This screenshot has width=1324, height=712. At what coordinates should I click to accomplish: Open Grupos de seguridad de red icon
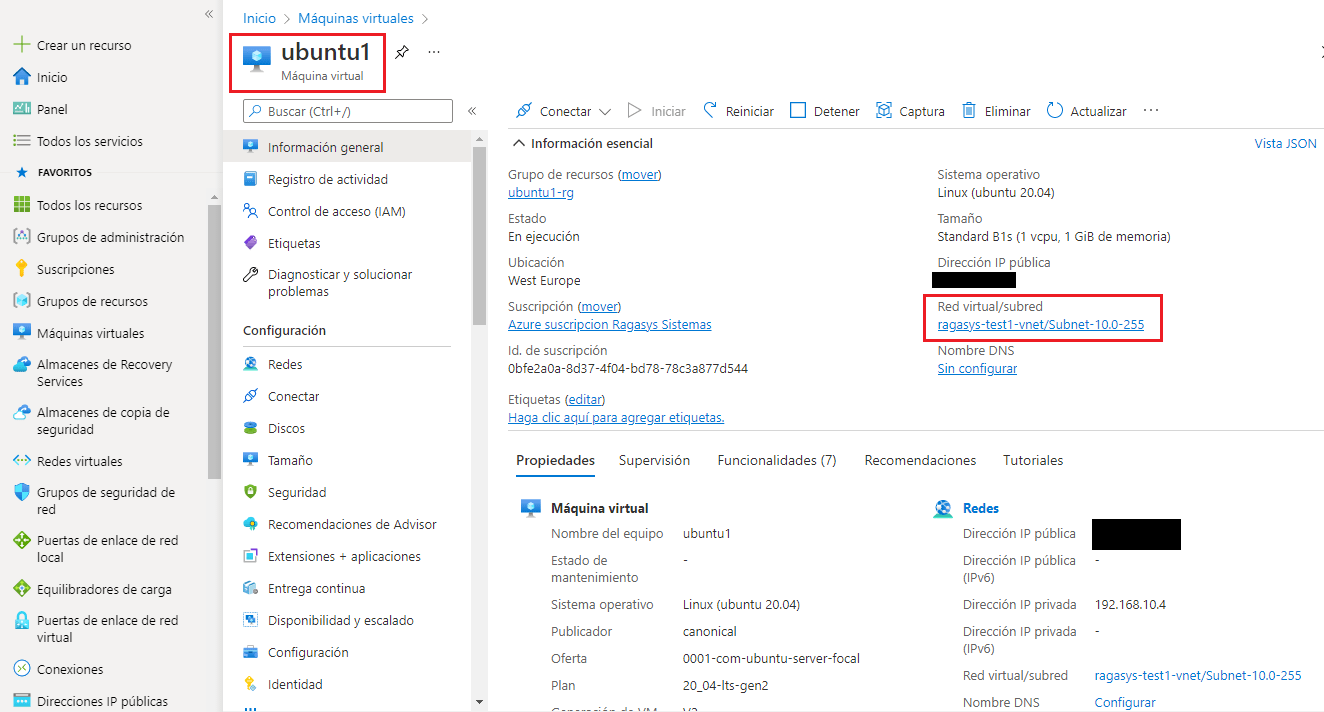click(x=21, y=492)
